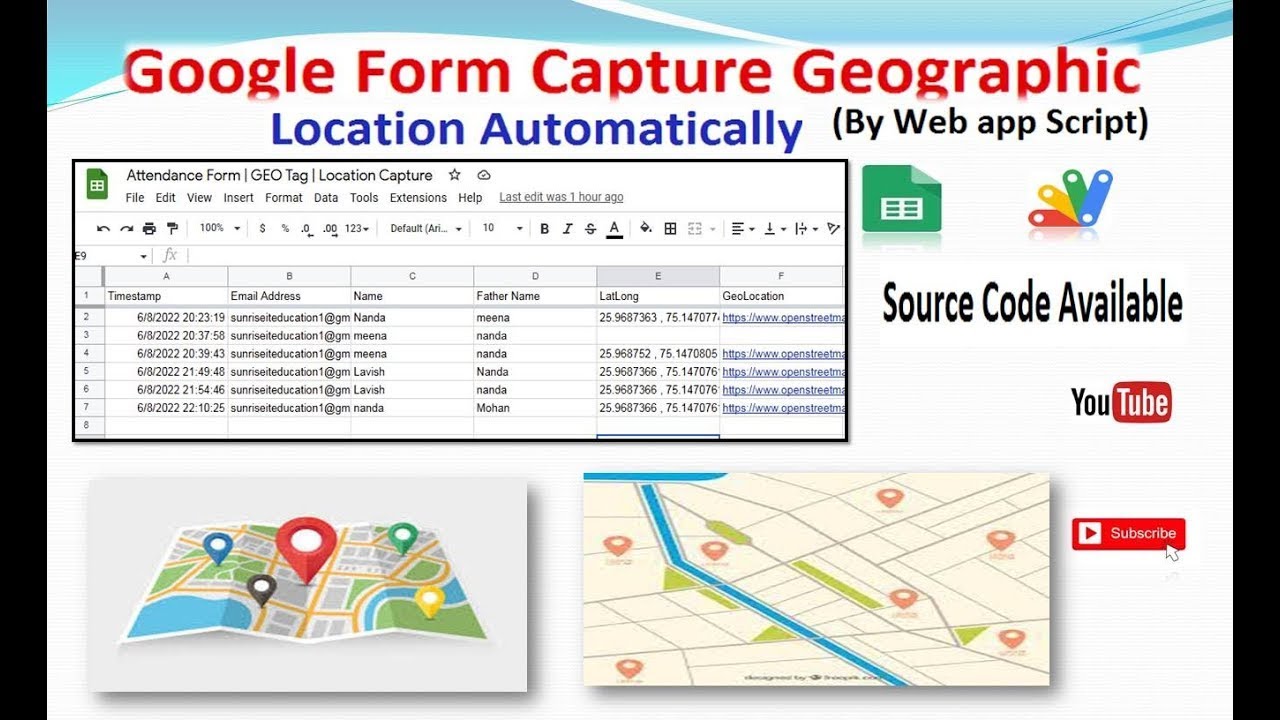Image resolution: width=1280 pixels, height=720 pixels.
Task: Open the borders tool
Action: click(x=670, y=229)
